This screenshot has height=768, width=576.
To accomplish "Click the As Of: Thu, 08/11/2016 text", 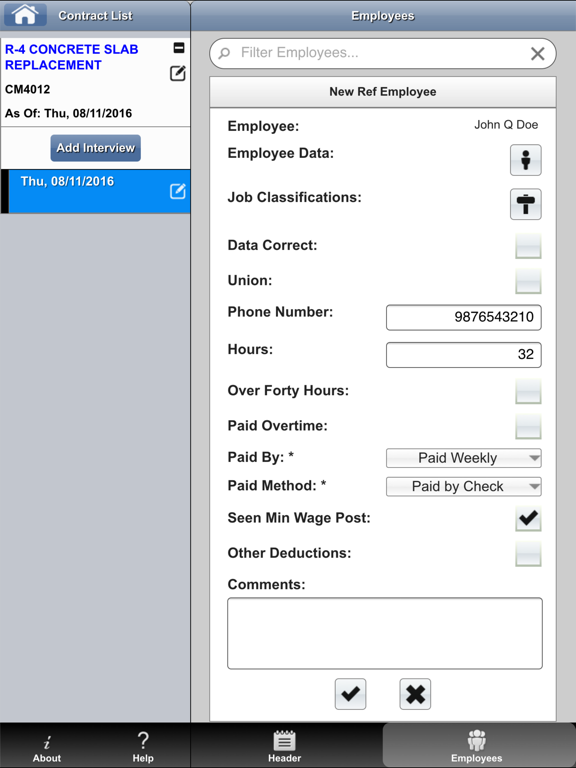I will tap(69, 114).
